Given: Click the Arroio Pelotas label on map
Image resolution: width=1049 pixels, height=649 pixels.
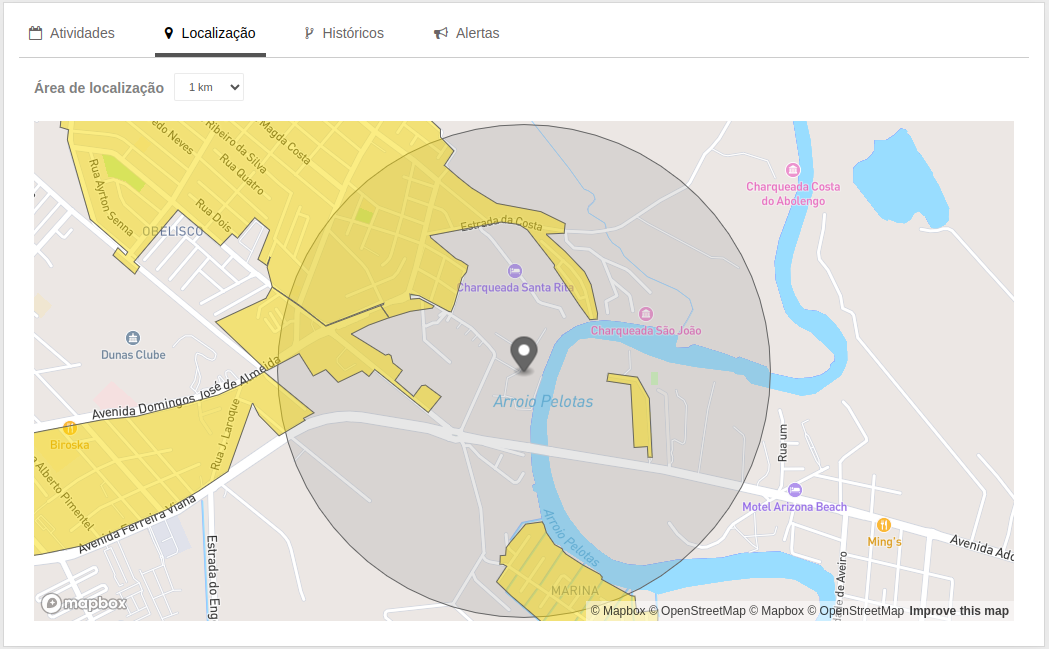Looking at the screenshot, I should [x=543, y=402].
